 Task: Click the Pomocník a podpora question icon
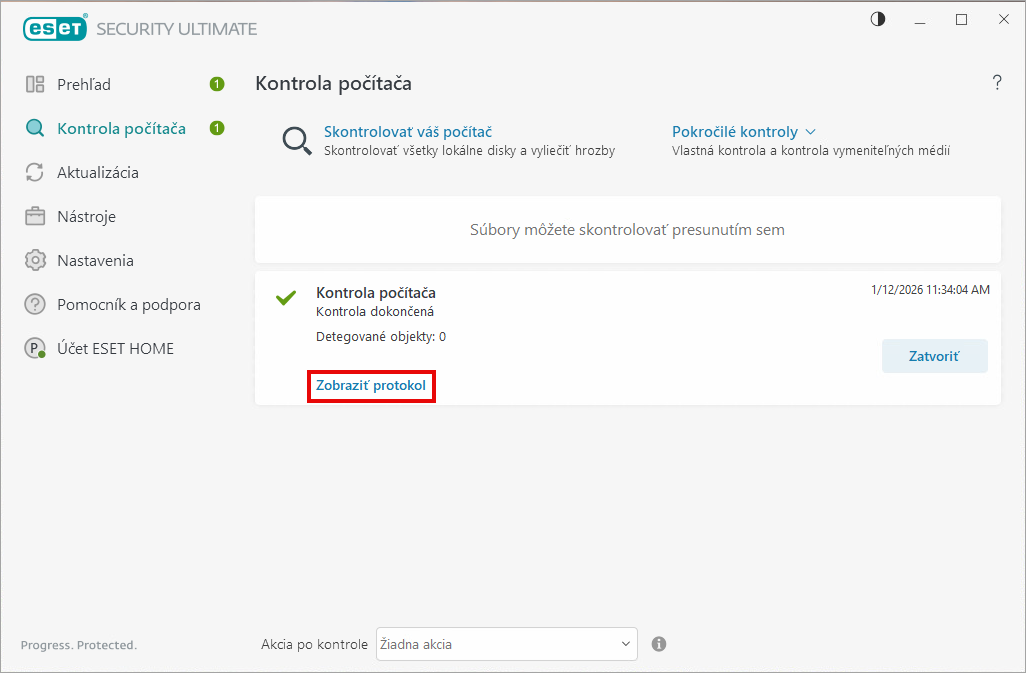point(36,304)
